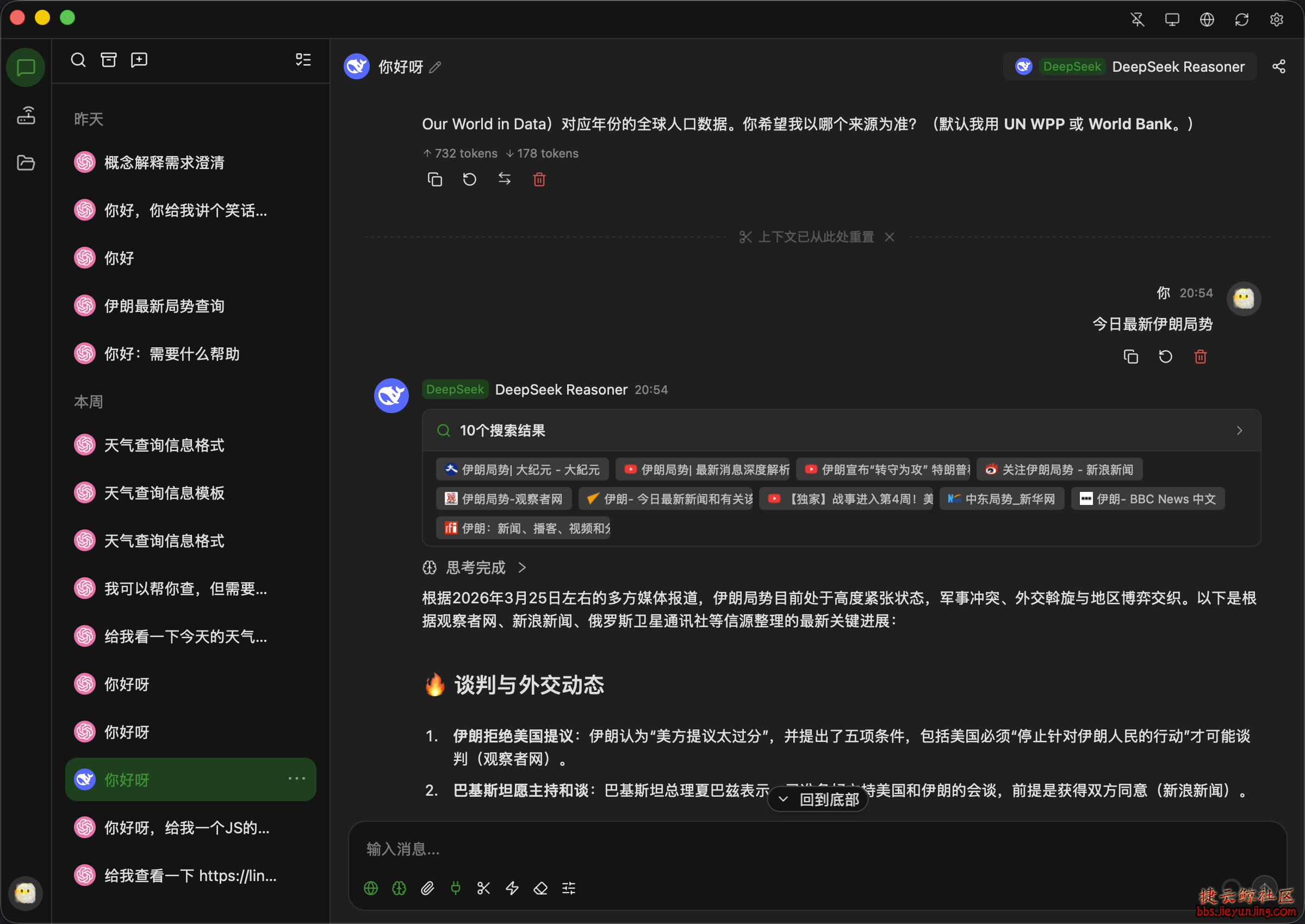Expand the 10个搜索结果 panel chevron
Viewport: 1305px width, 924px height.
(x=1240, y=430)
